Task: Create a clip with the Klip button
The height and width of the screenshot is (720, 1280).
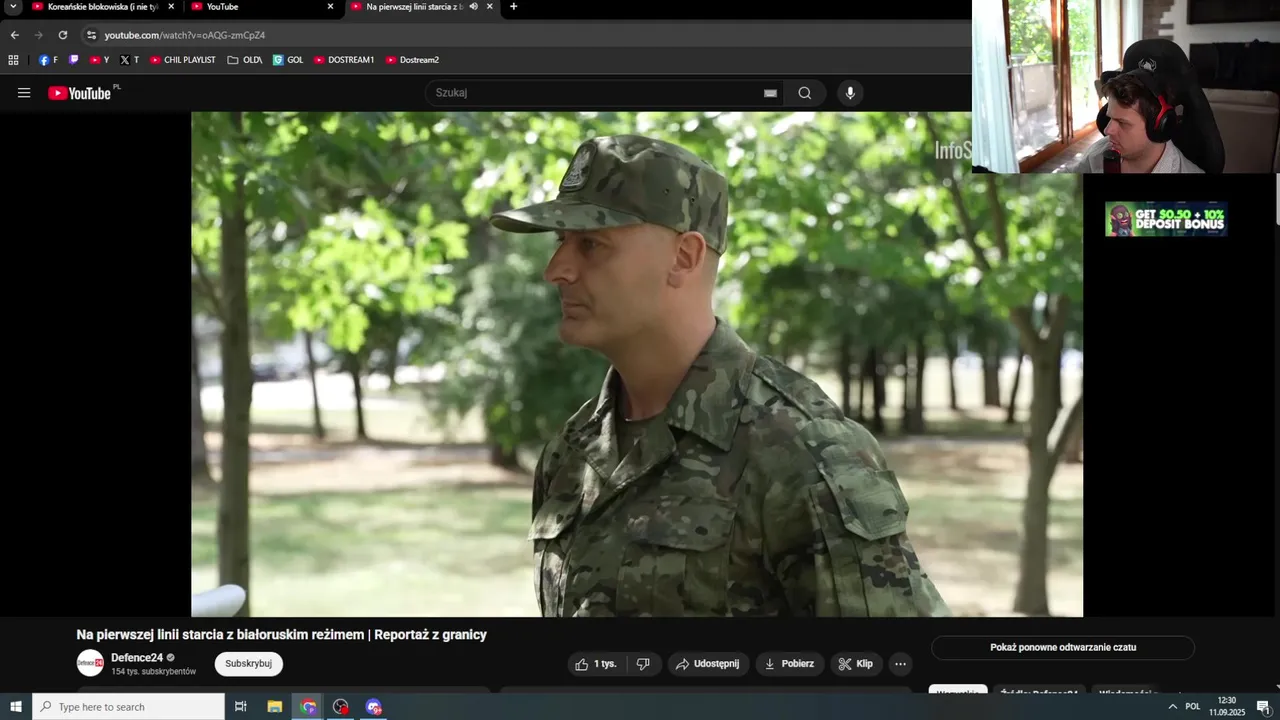Action: click(856, 664)
